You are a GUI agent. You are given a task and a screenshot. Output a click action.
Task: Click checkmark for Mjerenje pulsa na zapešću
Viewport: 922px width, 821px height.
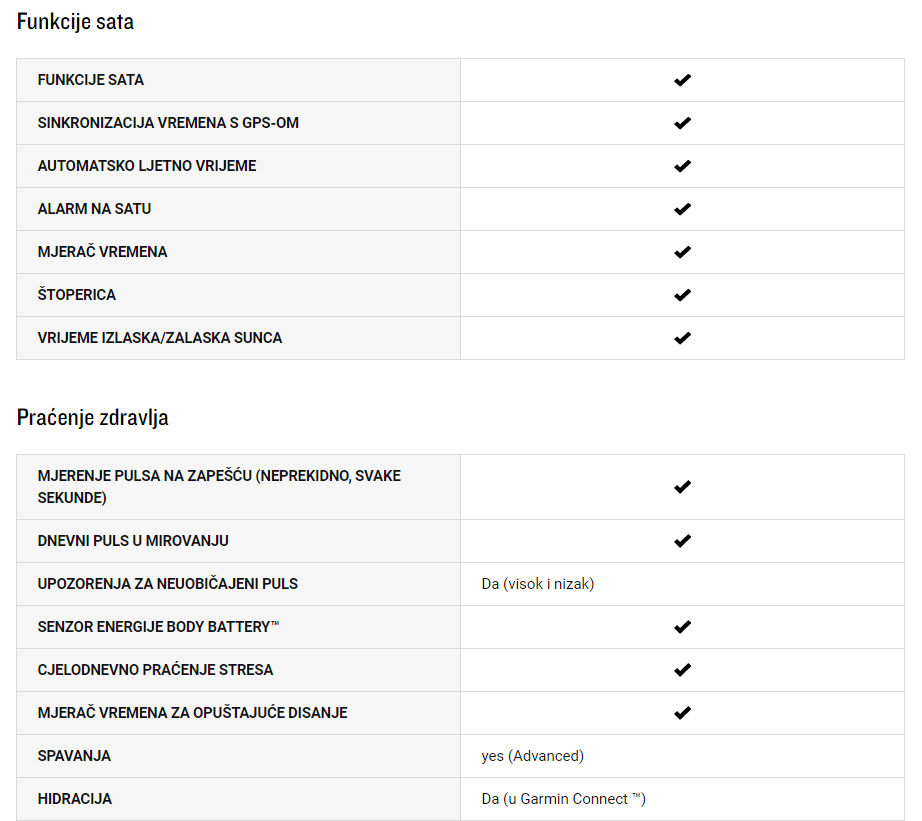pyautogui.click(x=682, y=486)
